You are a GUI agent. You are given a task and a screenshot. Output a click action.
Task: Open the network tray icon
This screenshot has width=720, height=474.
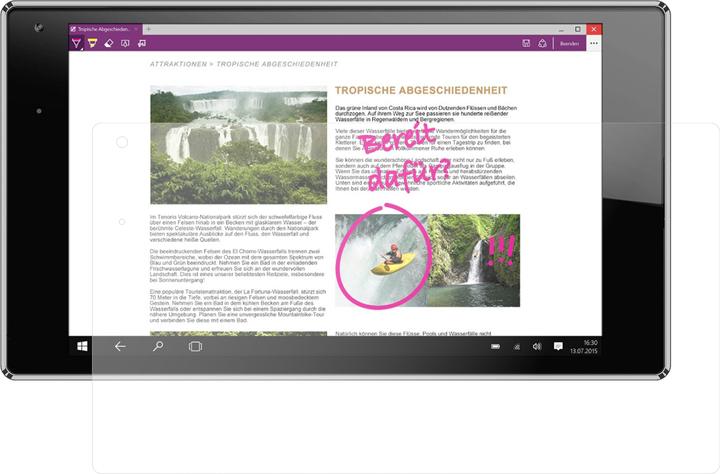point(517,347)
